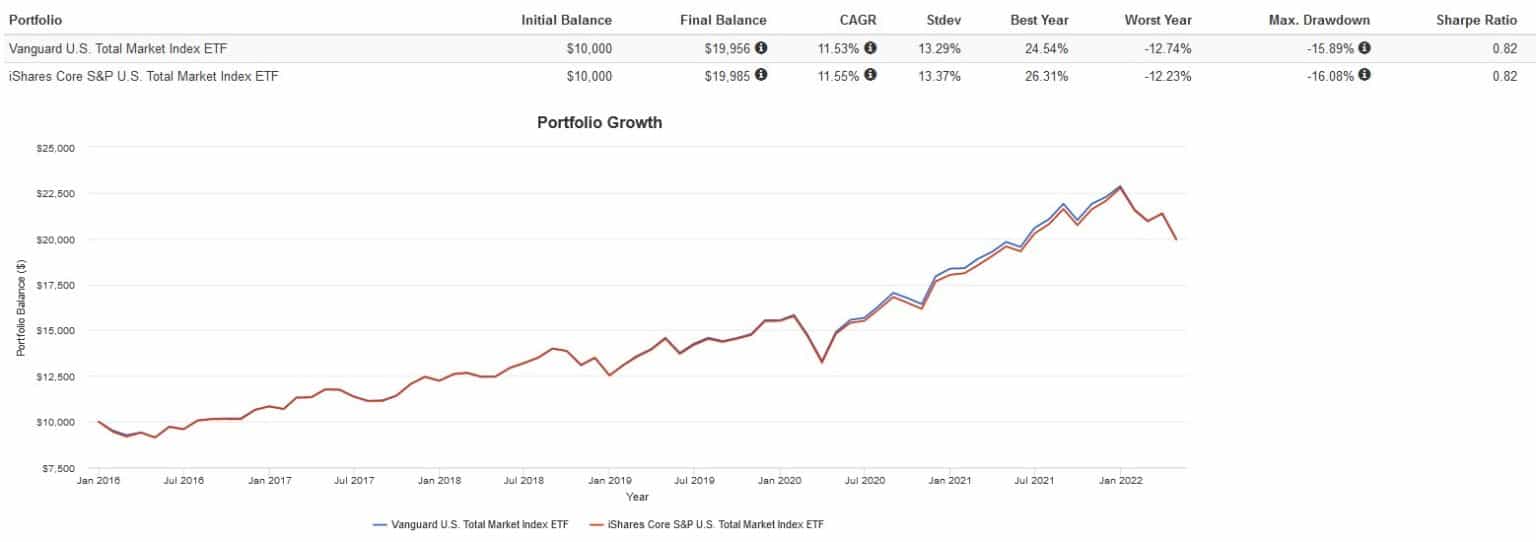Click the Portfolio column header
Viewport: 1536px width, 542px height.
point(35,20)
